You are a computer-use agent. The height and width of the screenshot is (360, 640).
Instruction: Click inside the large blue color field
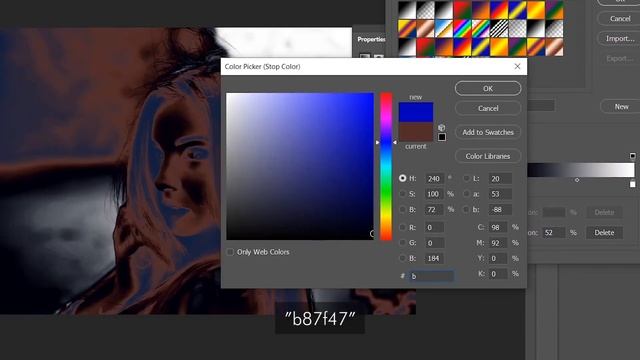pos(300,166)
